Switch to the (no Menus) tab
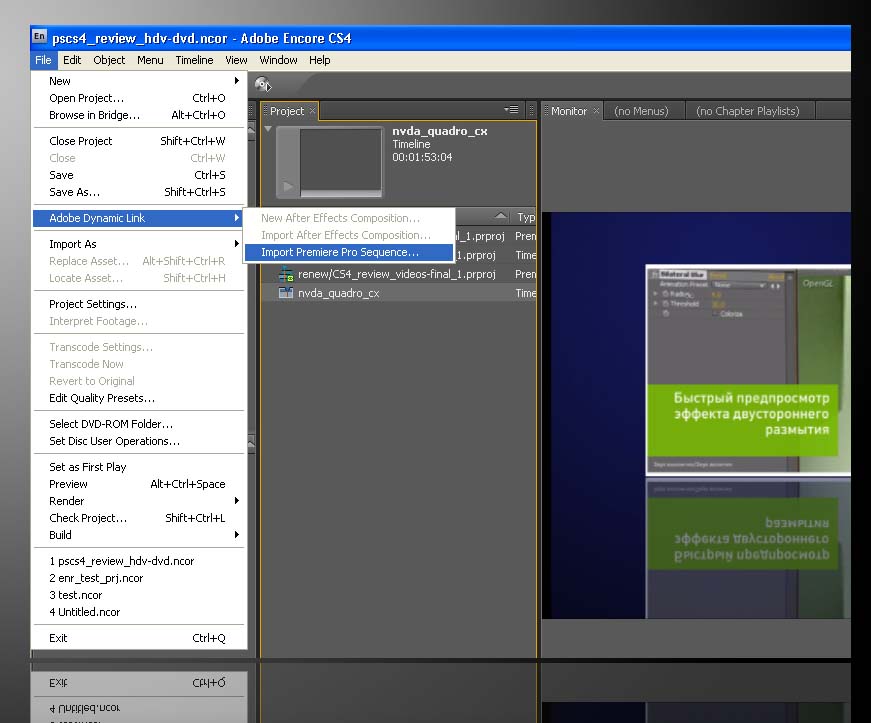This screenshot has height=723, width=871. click(642, 111)
